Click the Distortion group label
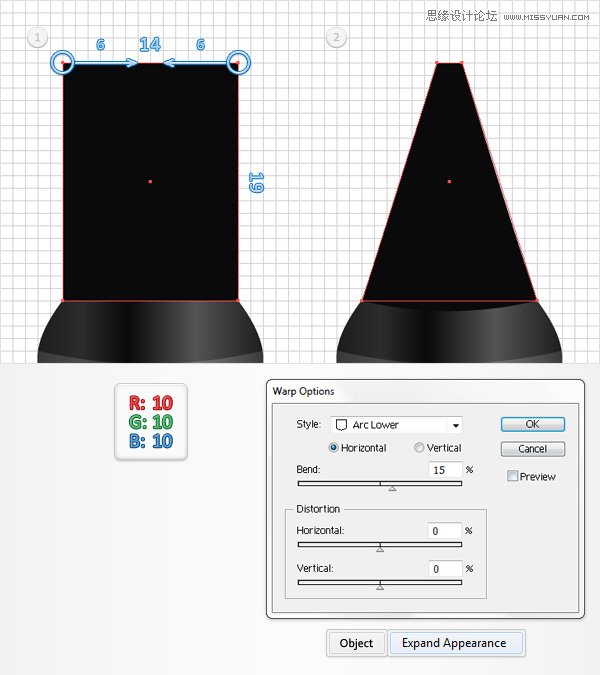Screen dimensions: 600x675 (318, 509)
